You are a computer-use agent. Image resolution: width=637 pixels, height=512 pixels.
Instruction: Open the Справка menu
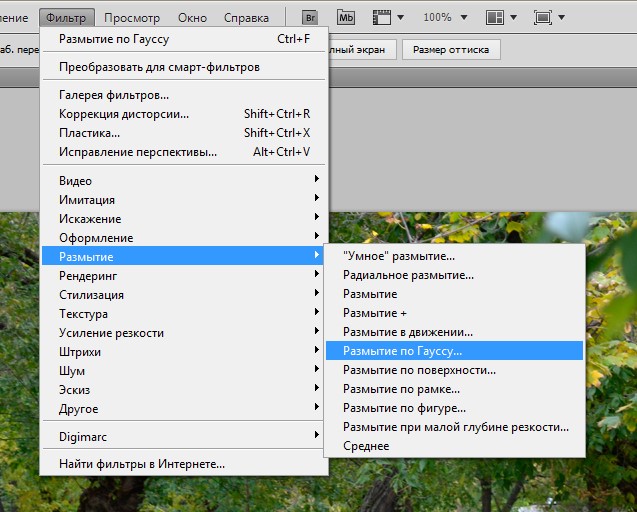[246, 18]
